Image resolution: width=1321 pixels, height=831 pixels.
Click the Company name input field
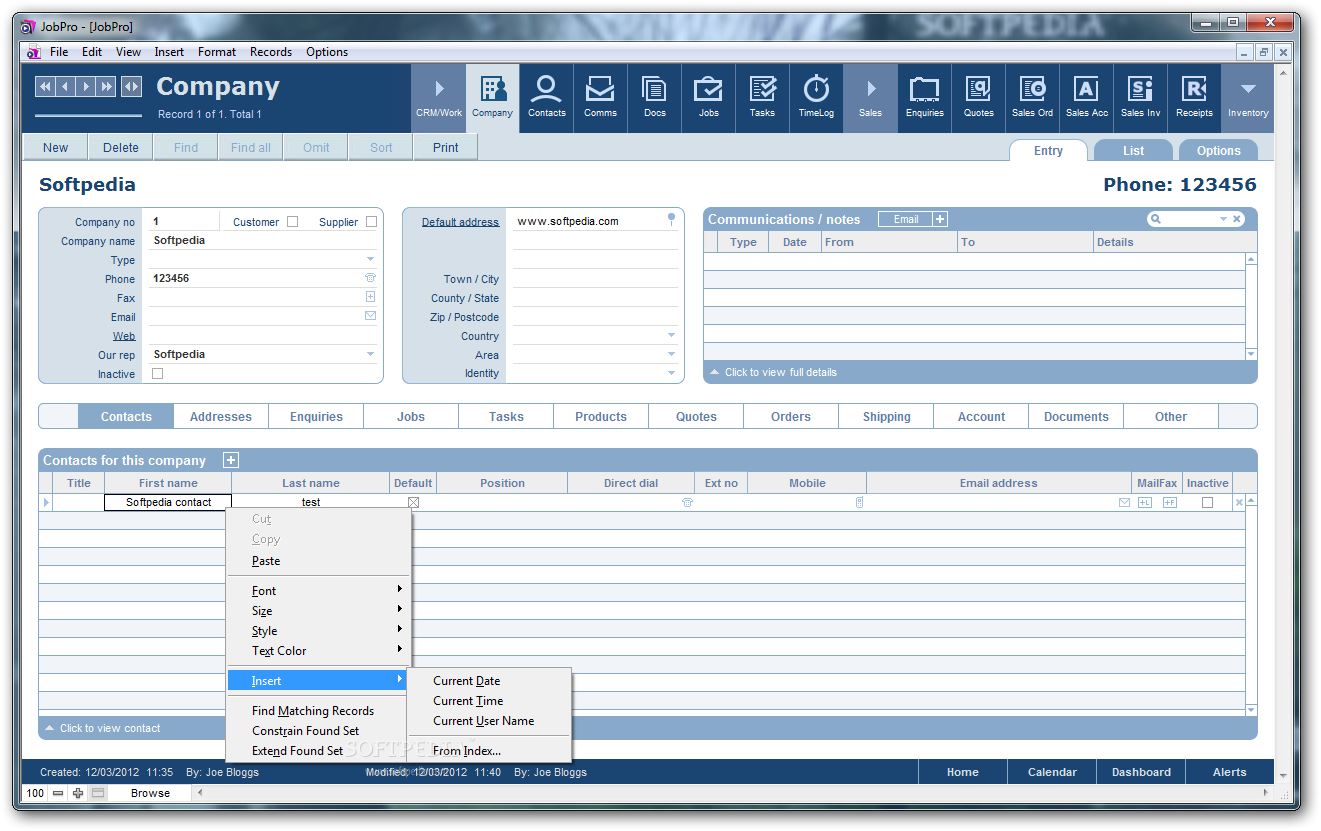(263, 240)
